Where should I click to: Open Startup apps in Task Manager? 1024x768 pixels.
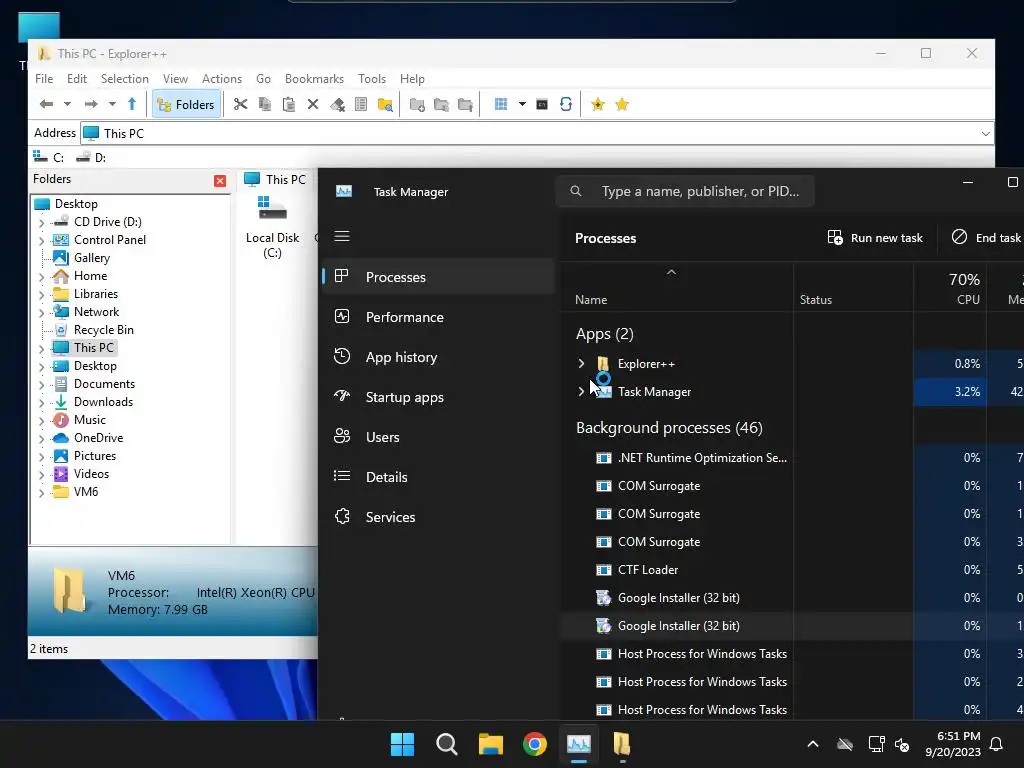tap(438, 397)
